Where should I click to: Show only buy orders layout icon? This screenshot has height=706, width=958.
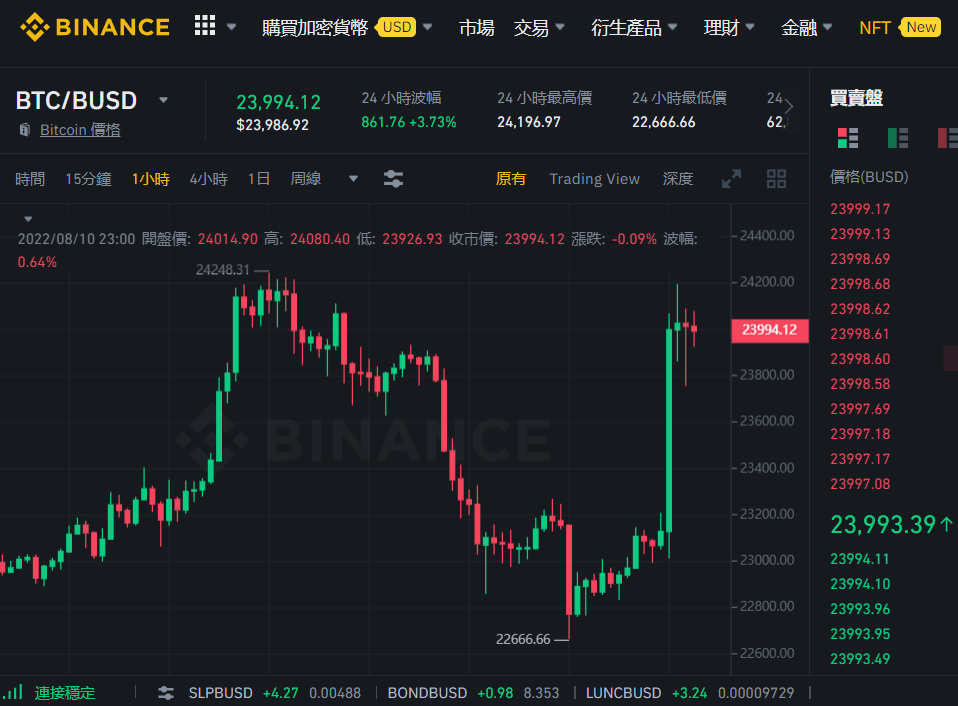(x=898, y=138)
